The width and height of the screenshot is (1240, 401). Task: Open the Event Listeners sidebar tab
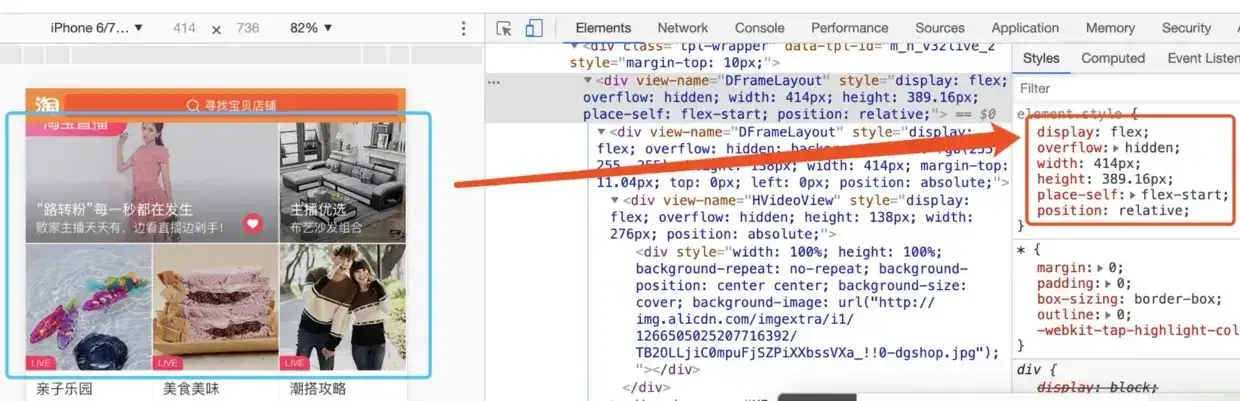pos(1203,58)
